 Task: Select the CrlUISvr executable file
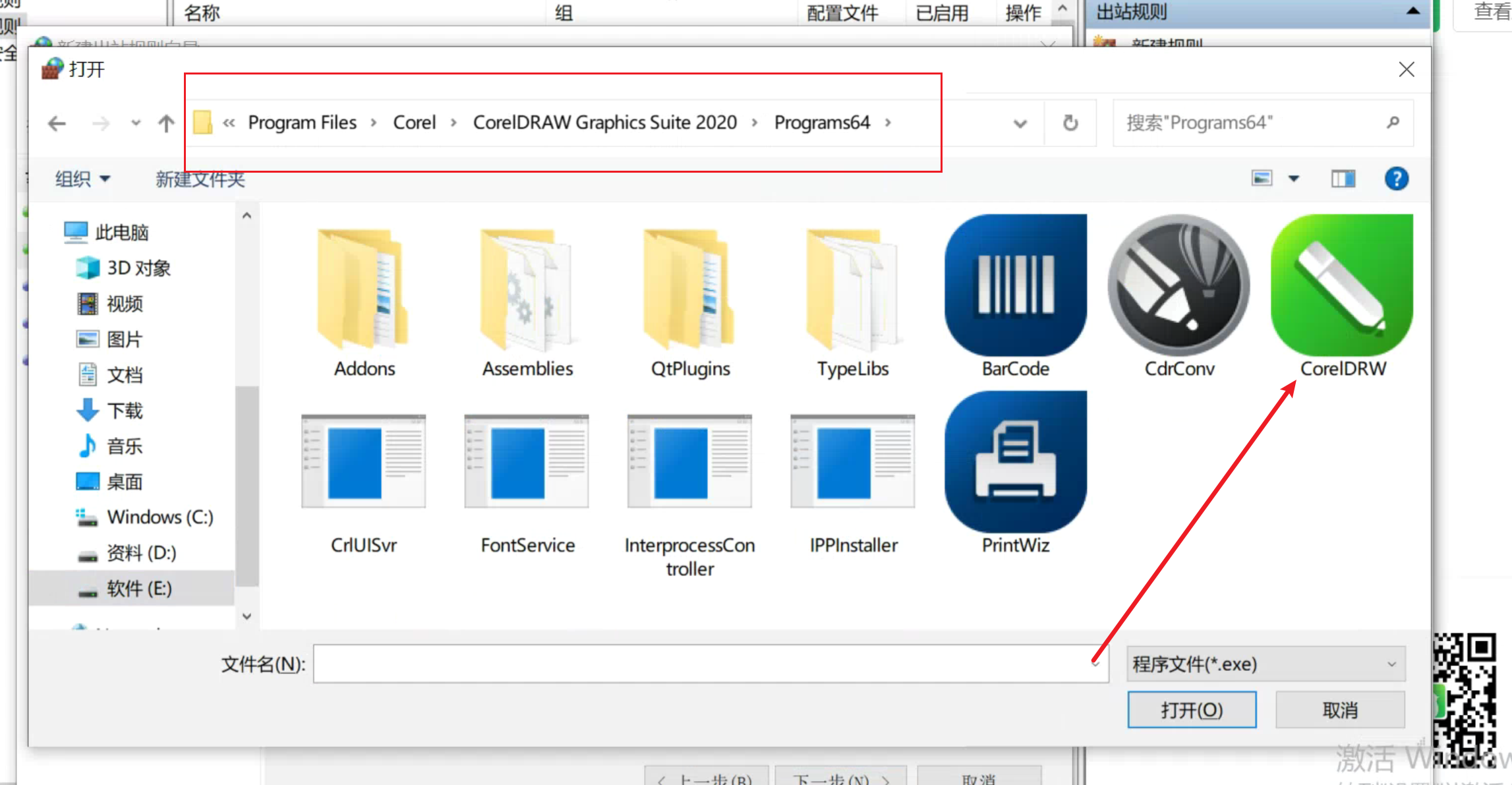364,461
